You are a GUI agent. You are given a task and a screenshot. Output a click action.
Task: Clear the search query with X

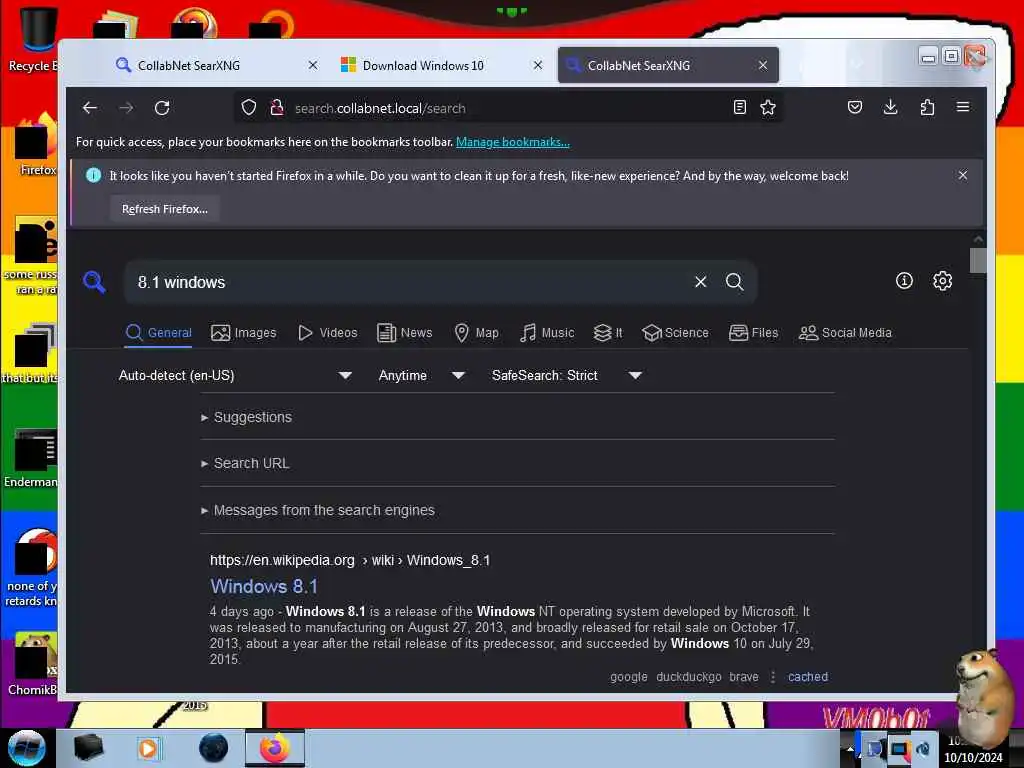pyautogui.click(x=701, y=281)
